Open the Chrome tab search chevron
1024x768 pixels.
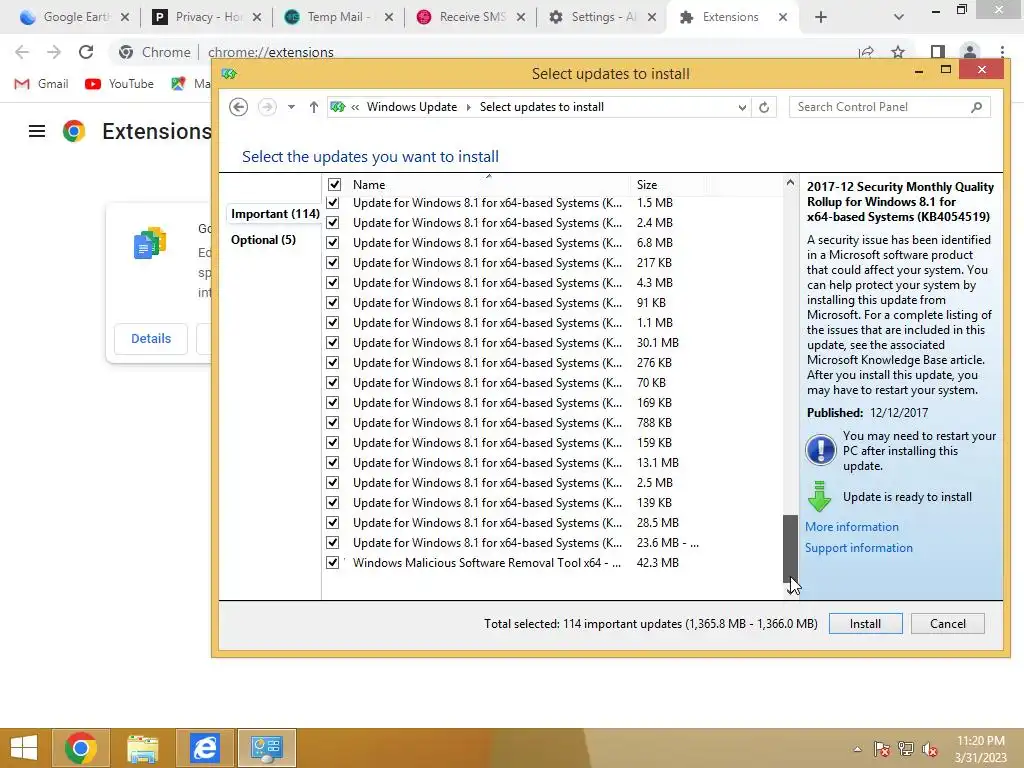[x=899, y=17]
